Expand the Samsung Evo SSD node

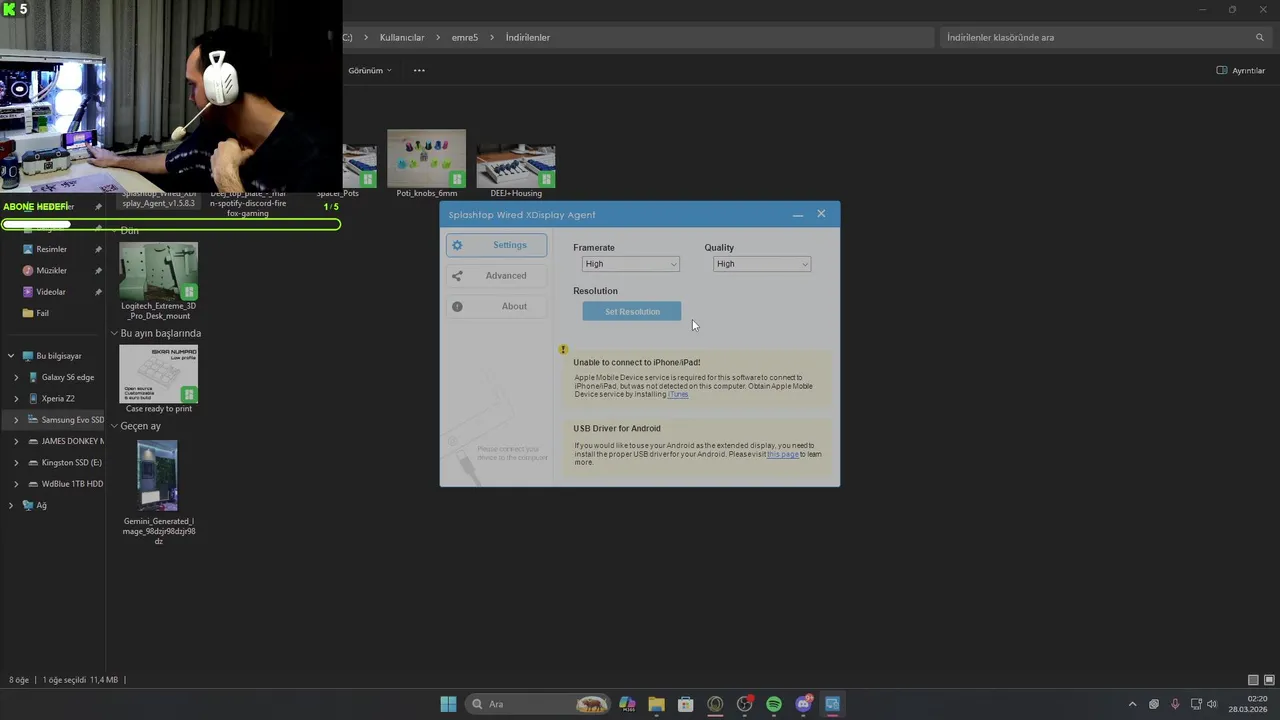16,420
